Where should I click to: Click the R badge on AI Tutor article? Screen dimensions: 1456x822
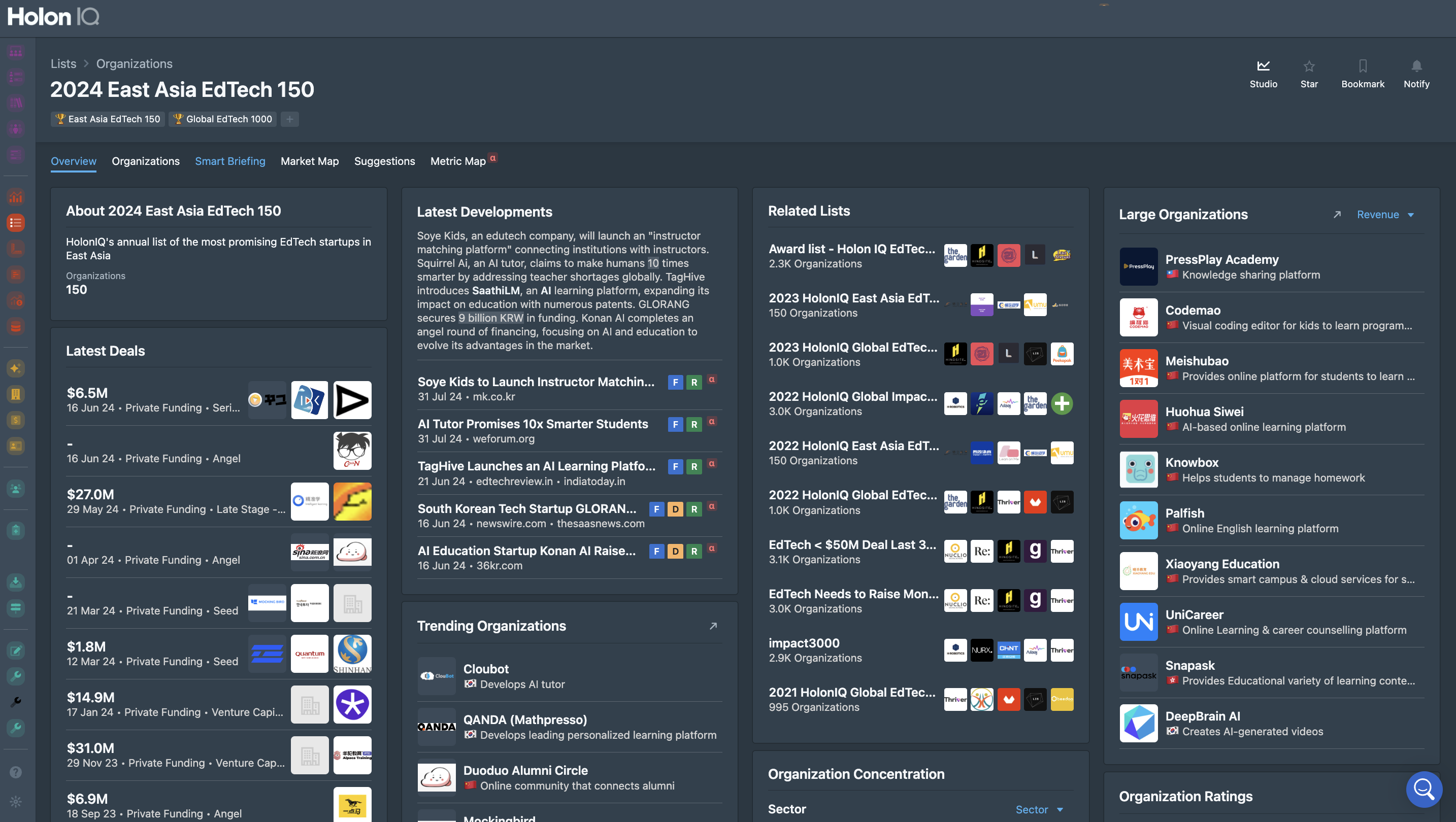694,424
